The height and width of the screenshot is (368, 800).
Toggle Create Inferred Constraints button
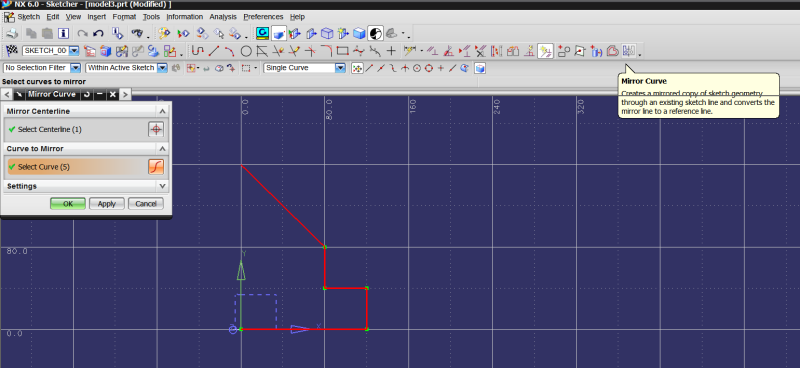tap(545, 51)
